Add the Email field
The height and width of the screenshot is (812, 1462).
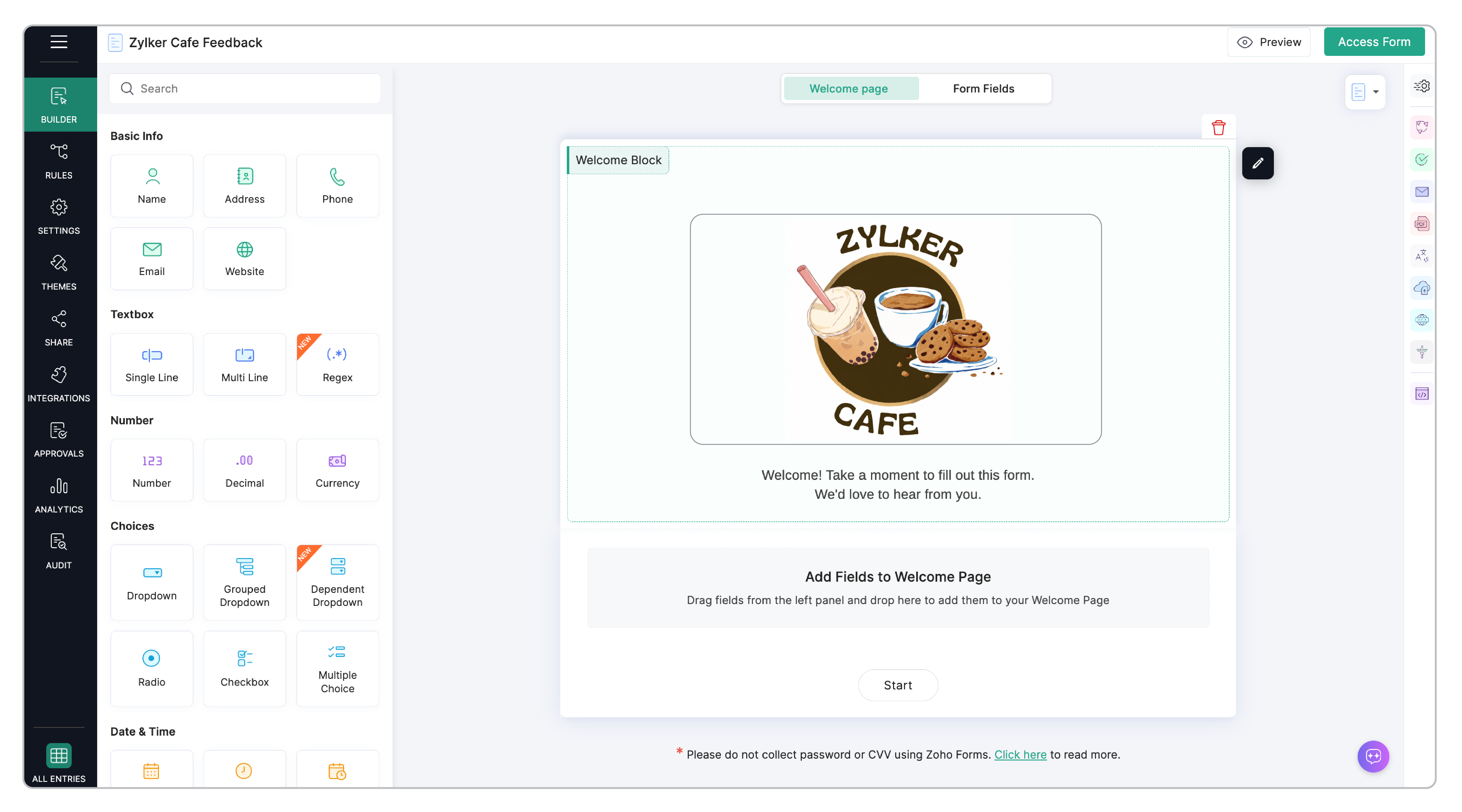151,258
